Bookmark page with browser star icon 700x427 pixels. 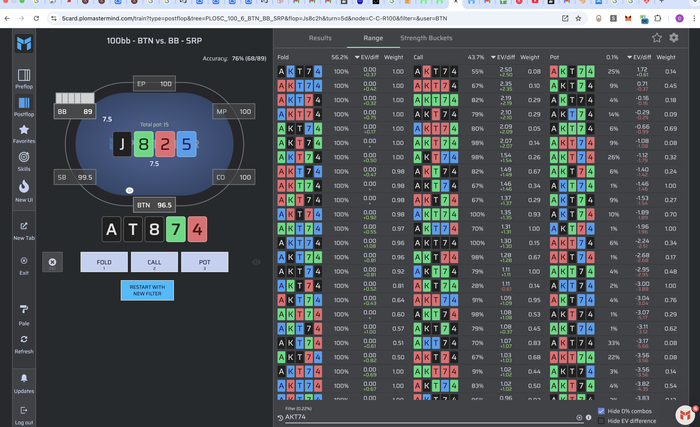pos(579,18)
